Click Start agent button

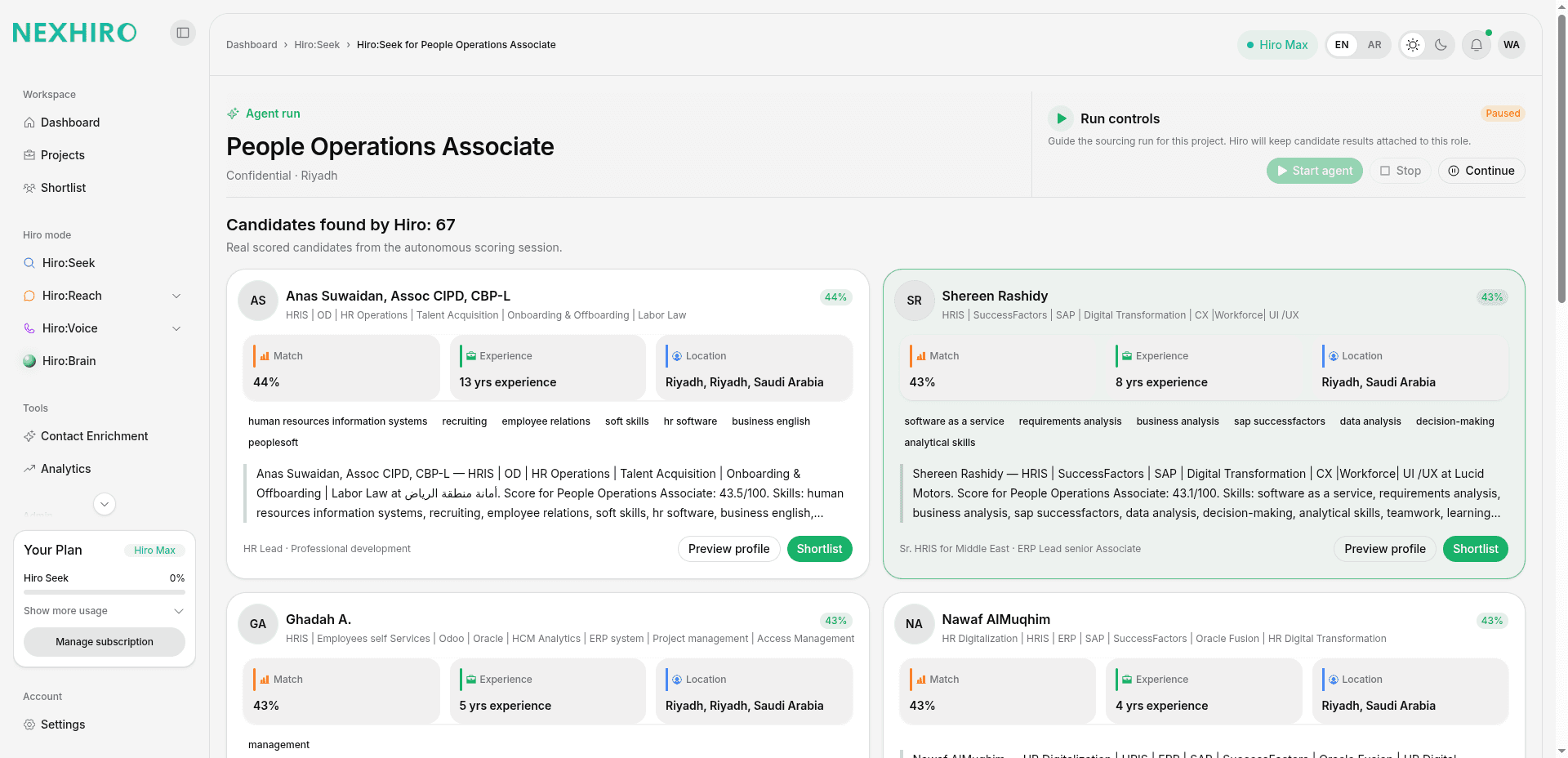(1315, 171)
